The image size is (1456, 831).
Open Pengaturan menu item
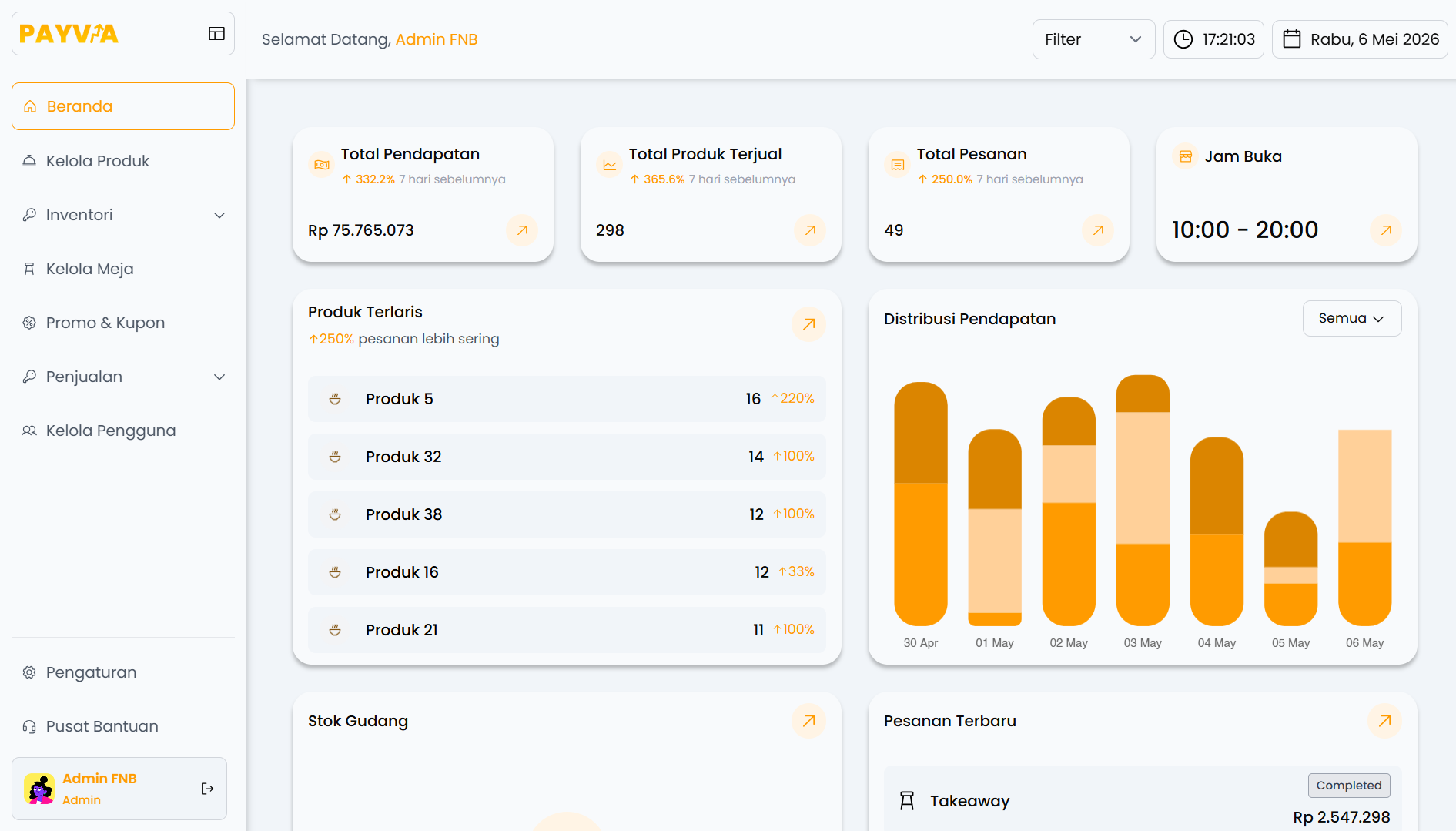coord(123,672)
